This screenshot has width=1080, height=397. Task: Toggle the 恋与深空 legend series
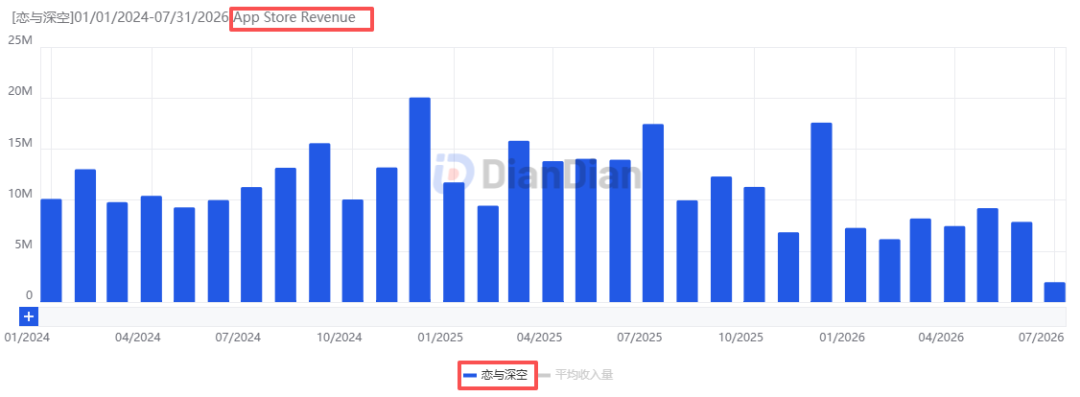pyautogui.click(x=496, y=375)
